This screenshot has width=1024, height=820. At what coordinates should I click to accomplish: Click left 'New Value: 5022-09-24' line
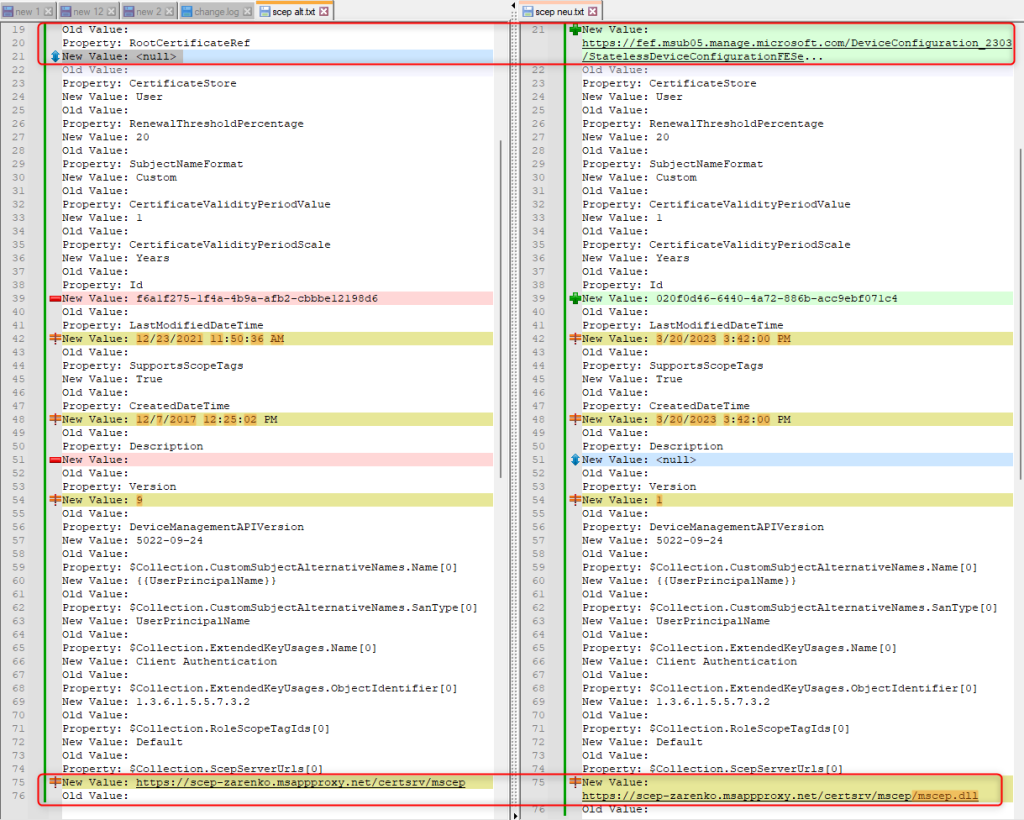point(133,541)
